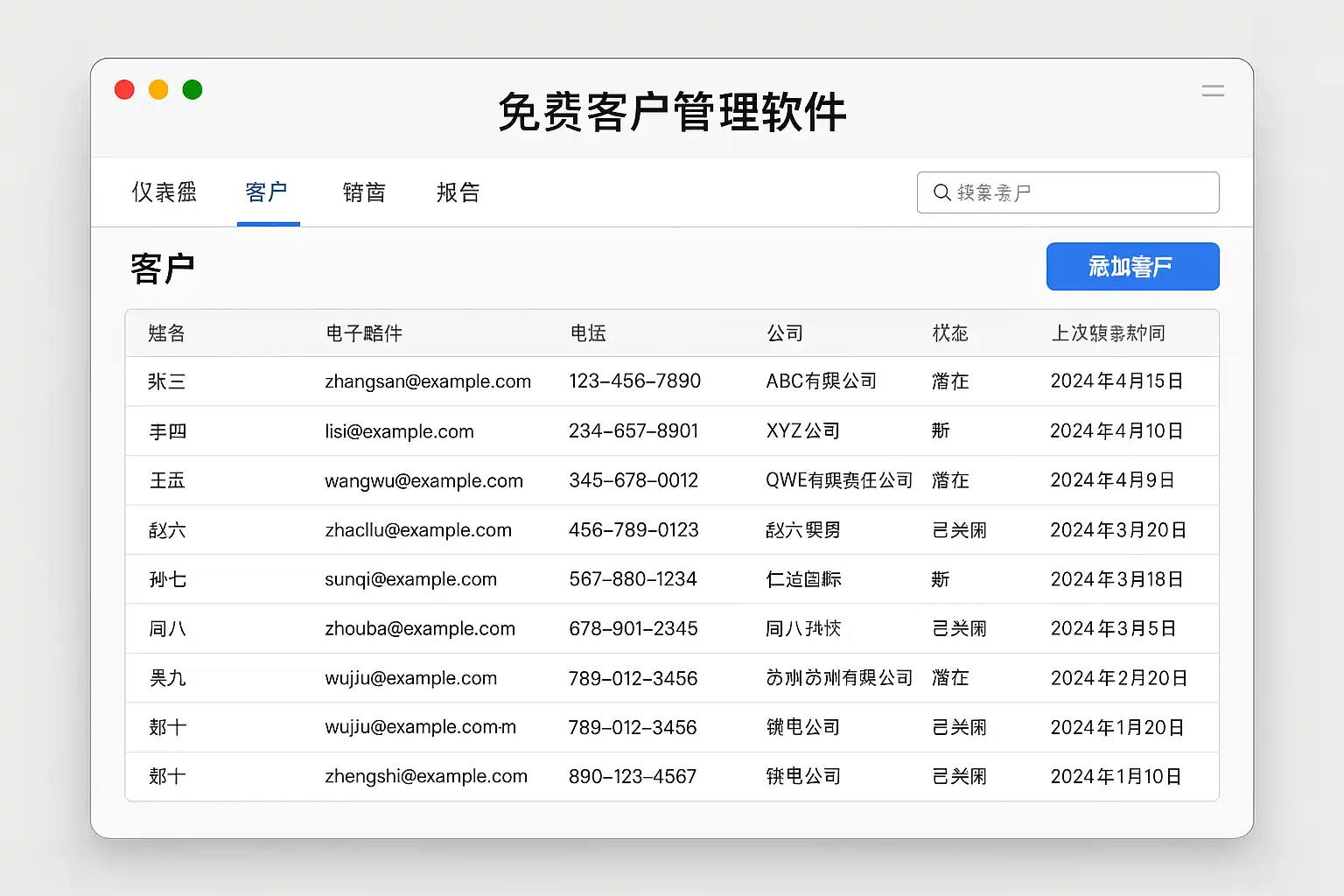
Task: Click the search magnifier icon
Action: click(x=941, y=192)
